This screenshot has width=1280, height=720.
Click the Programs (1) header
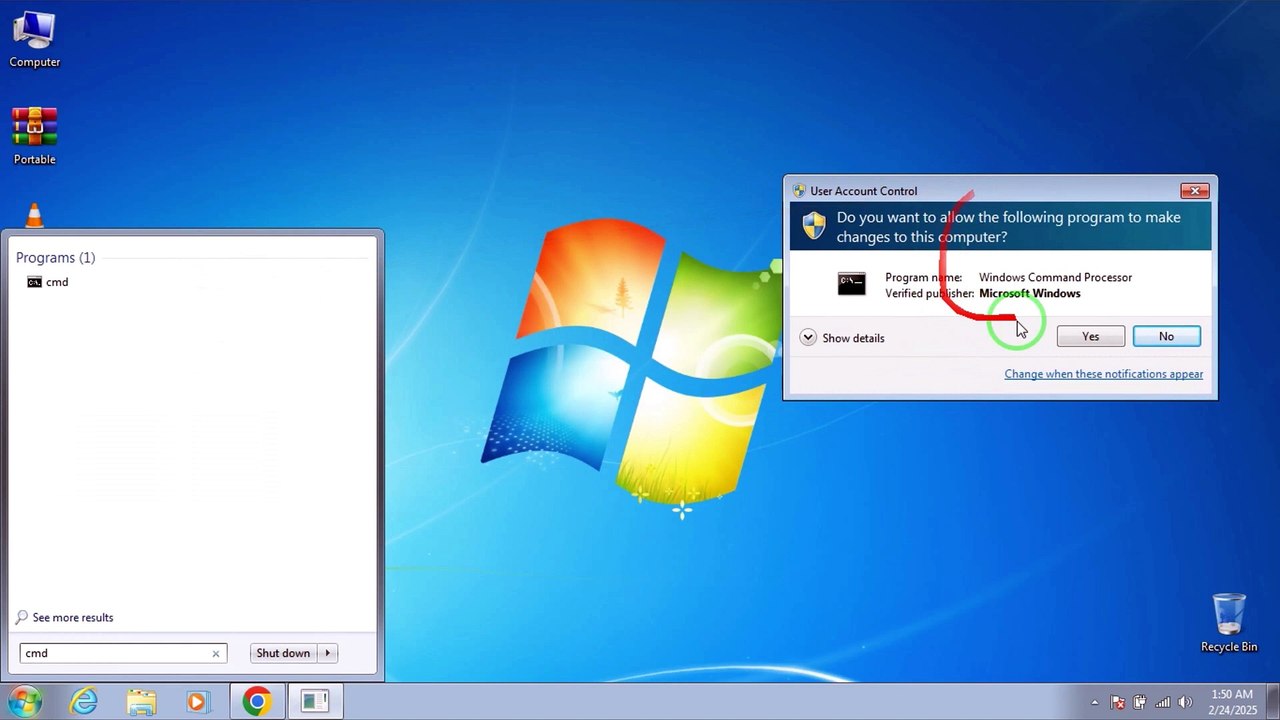56,258
